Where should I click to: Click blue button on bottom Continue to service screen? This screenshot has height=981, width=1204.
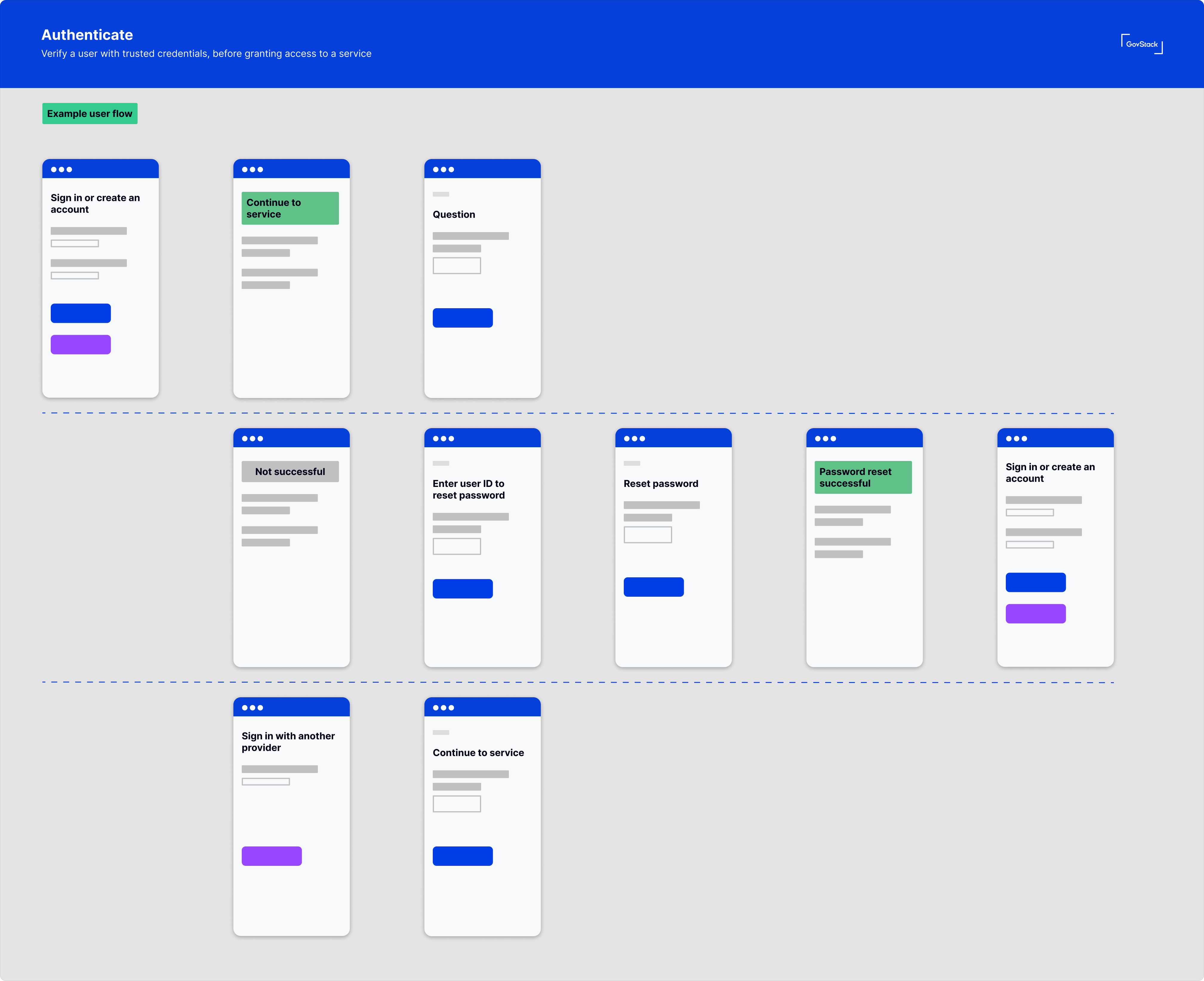coord(462,856)
